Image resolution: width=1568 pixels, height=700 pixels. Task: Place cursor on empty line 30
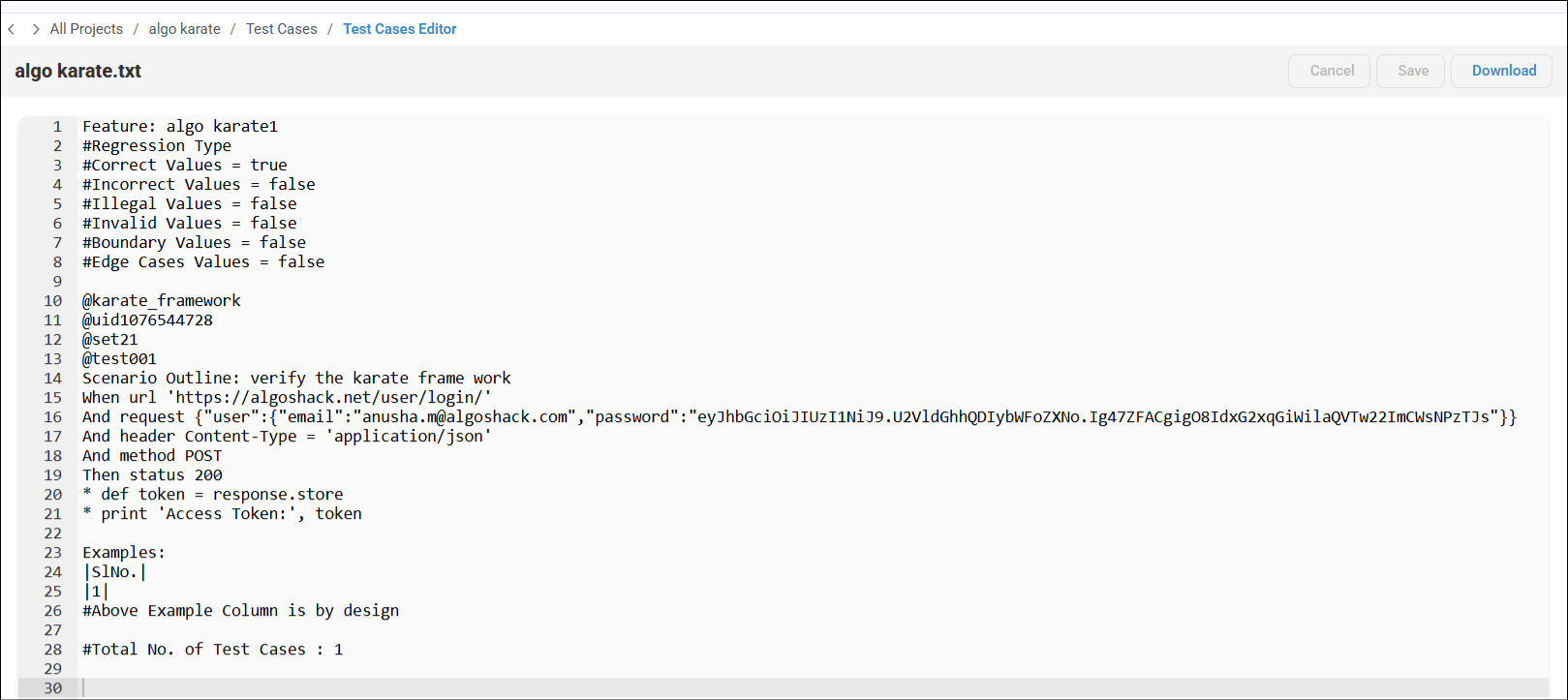click(814, 687)
